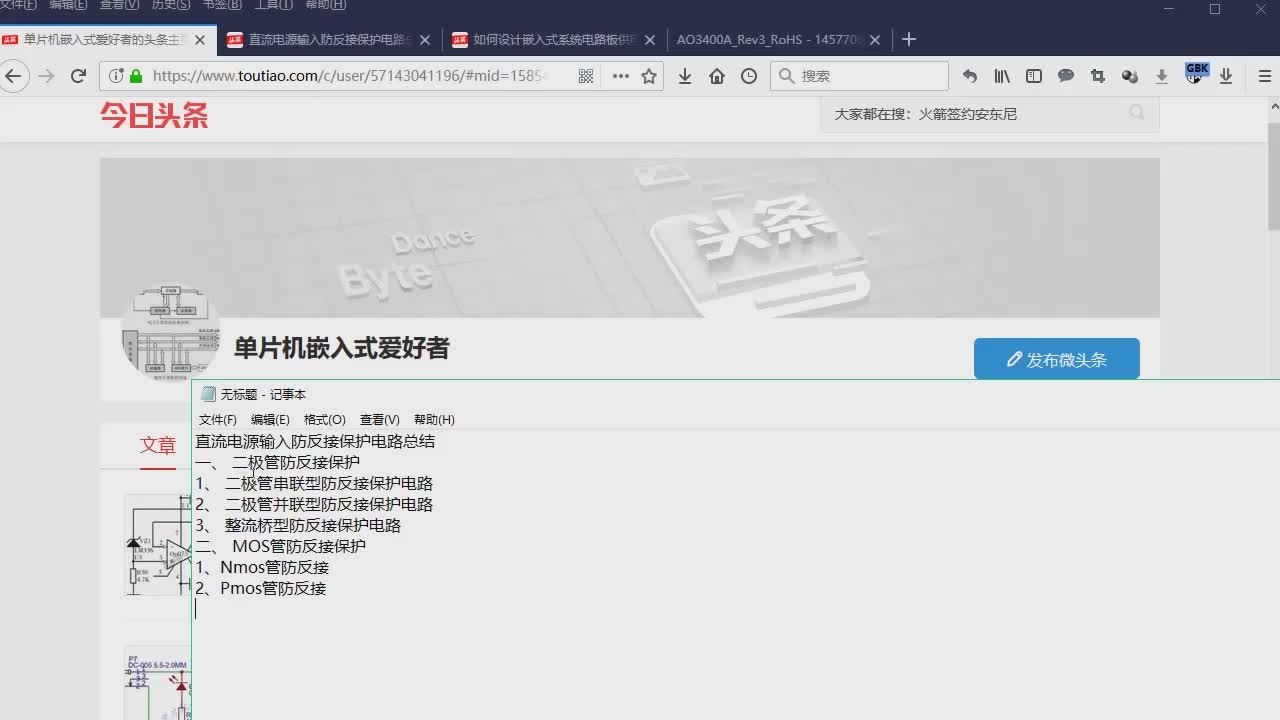Close the 单片机嵌入式爱好者 tab
1280x720 pixels.
pyautogui.click(x=200, y=40)
